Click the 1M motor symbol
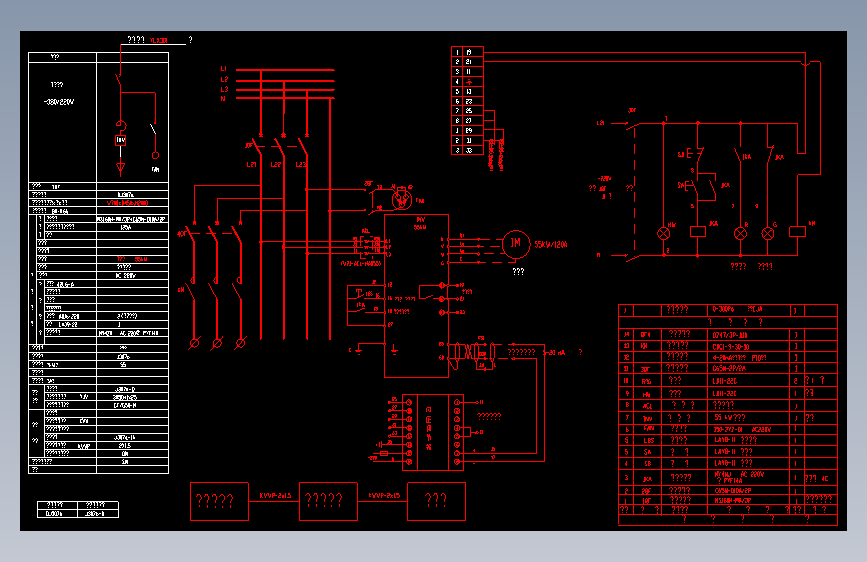Image resolution: width=867 pixels, height=562 pixels. (x=515, y=244)
